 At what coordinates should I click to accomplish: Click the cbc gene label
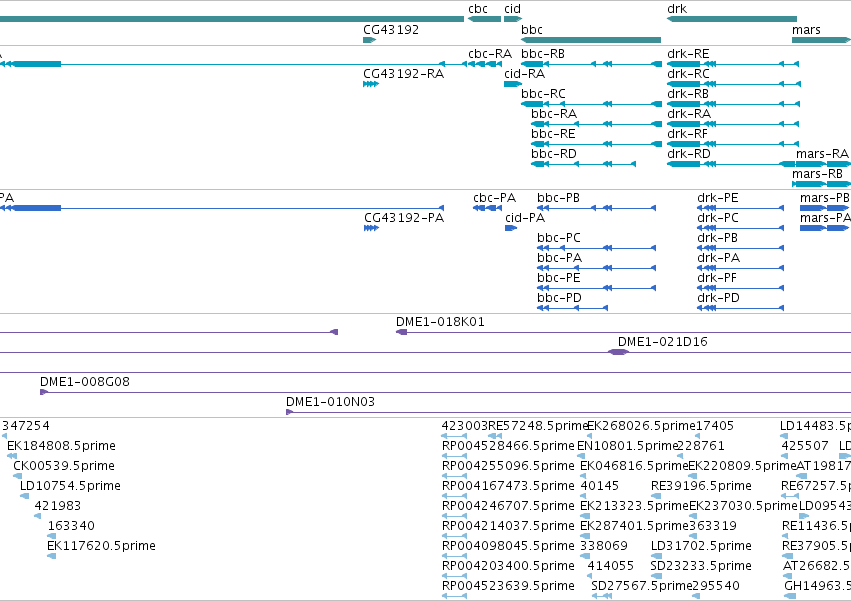(478, 9)
